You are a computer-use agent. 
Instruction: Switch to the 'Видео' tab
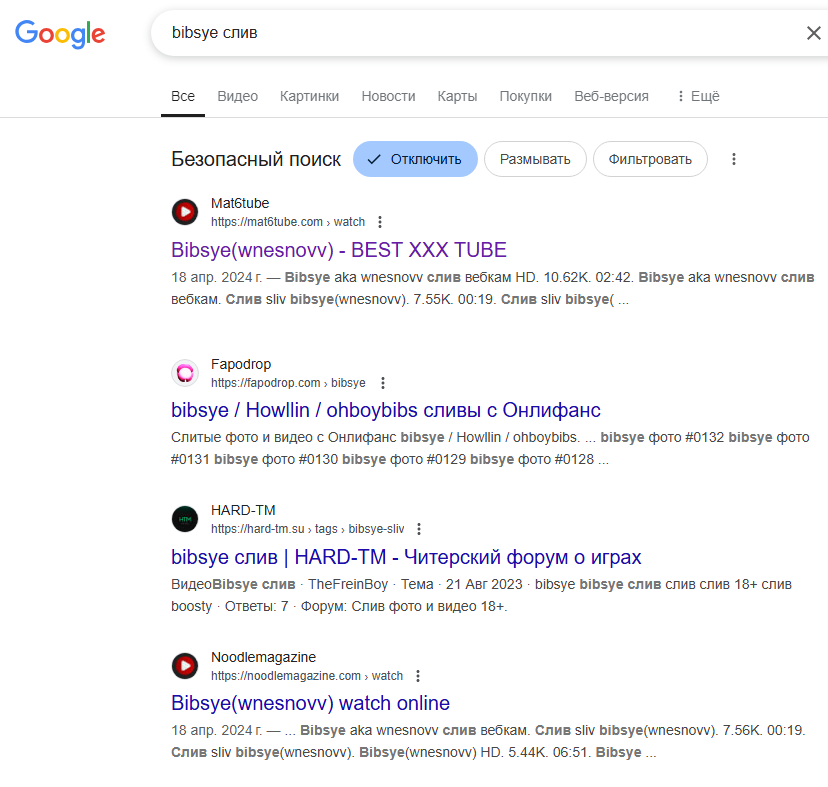pyautogui.click(x=238, y=96)
